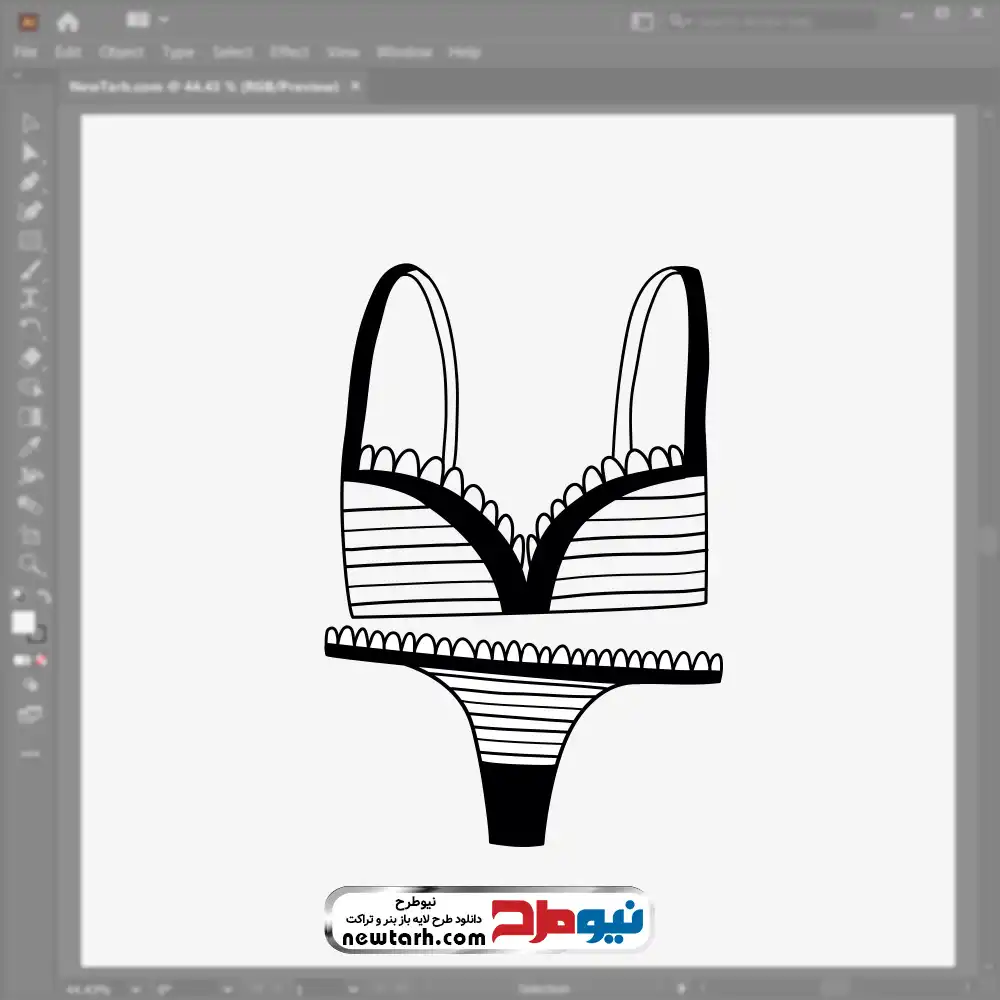The height and width of the screenshot is (1000, 1000).
Task: Activate the Eyedropper tool
Action: (x=30, y=446)
